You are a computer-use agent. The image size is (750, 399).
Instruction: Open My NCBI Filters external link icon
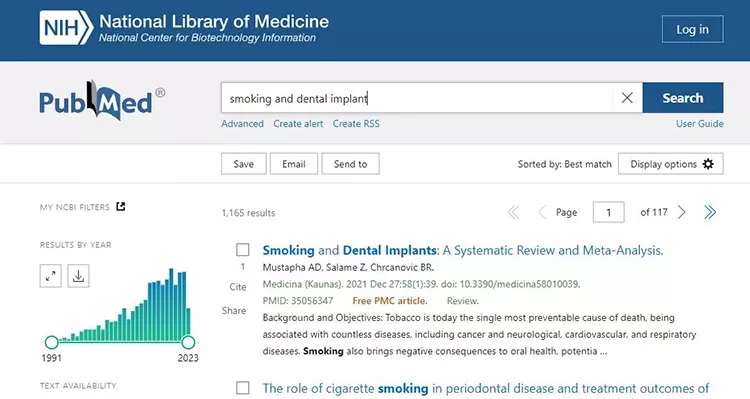coord(121,207)
